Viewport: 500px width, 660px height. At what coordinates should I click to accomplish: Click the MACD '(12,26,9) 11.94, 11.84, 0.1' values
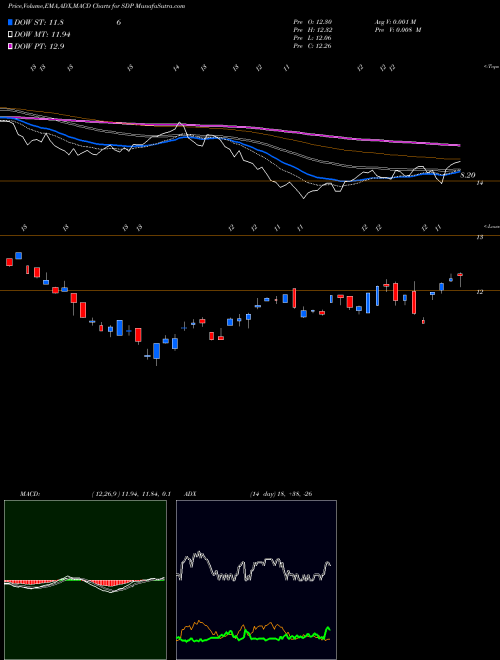pos(131,494)
